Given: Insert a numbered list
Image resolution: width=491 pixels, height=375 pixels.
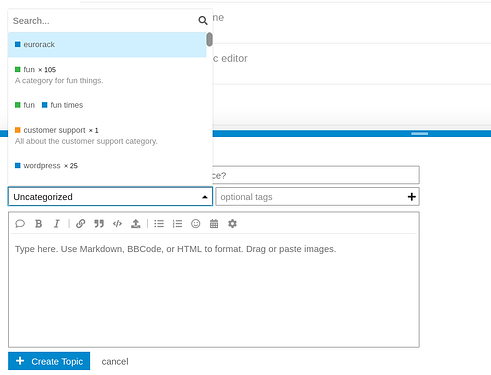Looking at the screenshot, I should tap(177, 224).
